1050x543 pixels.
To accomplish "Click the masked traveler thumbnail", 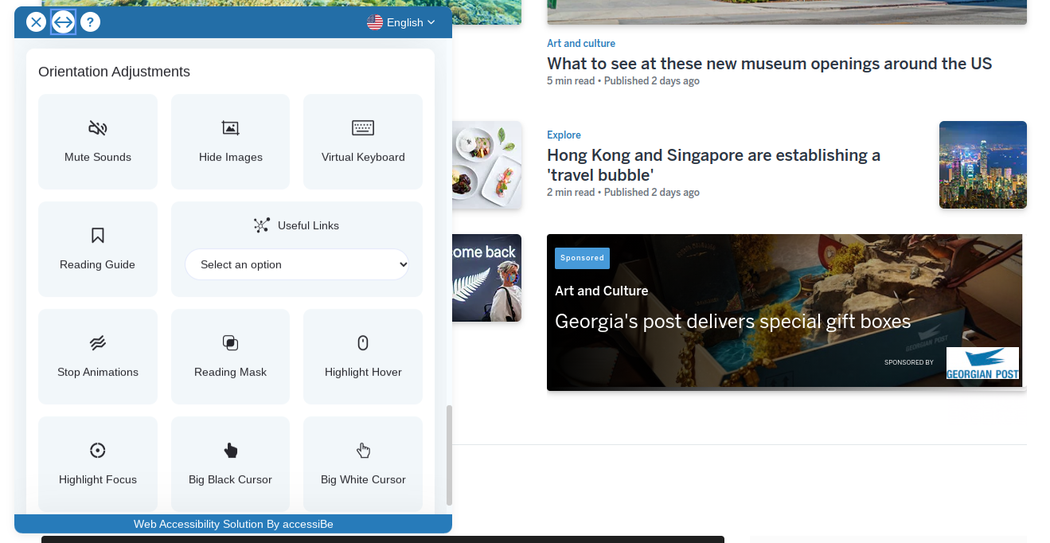I will [x=487, y=278].
